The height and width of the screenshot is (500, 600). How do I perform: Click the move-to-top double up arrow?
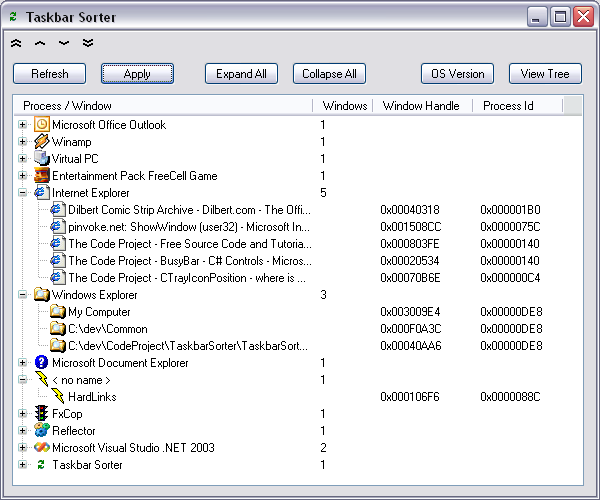[x=16, y=43]
